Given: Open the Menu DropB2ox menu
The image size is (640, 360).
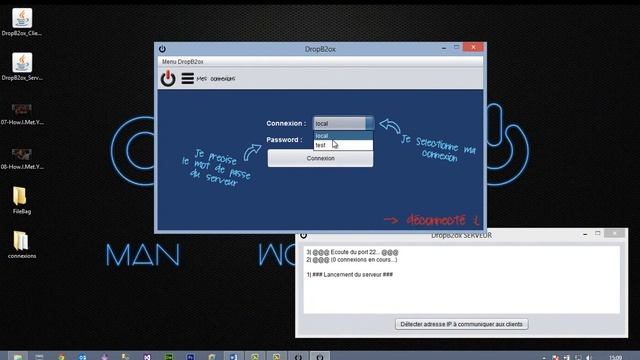Looking at the screenshot, I should tap(182, 62).
